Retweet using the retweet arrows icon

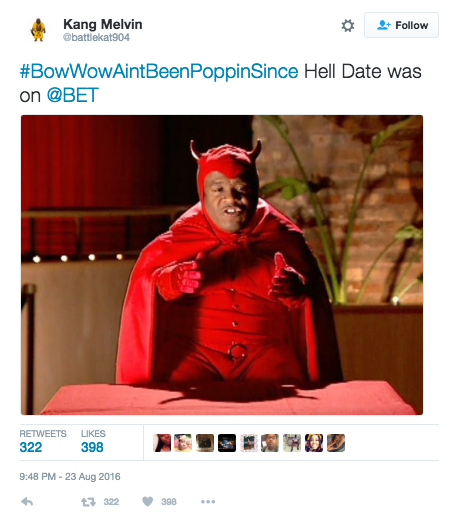point(88,502)
